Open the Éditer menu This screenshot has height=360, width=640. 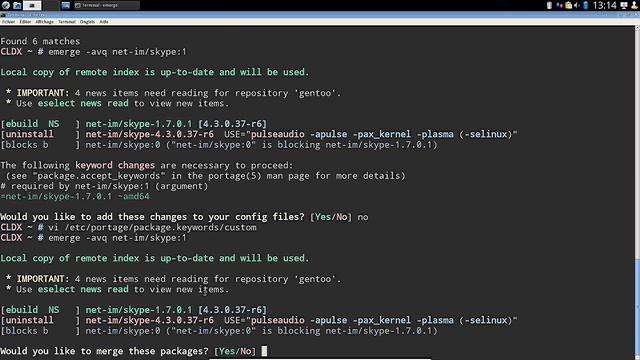click(x=25, y=22)
